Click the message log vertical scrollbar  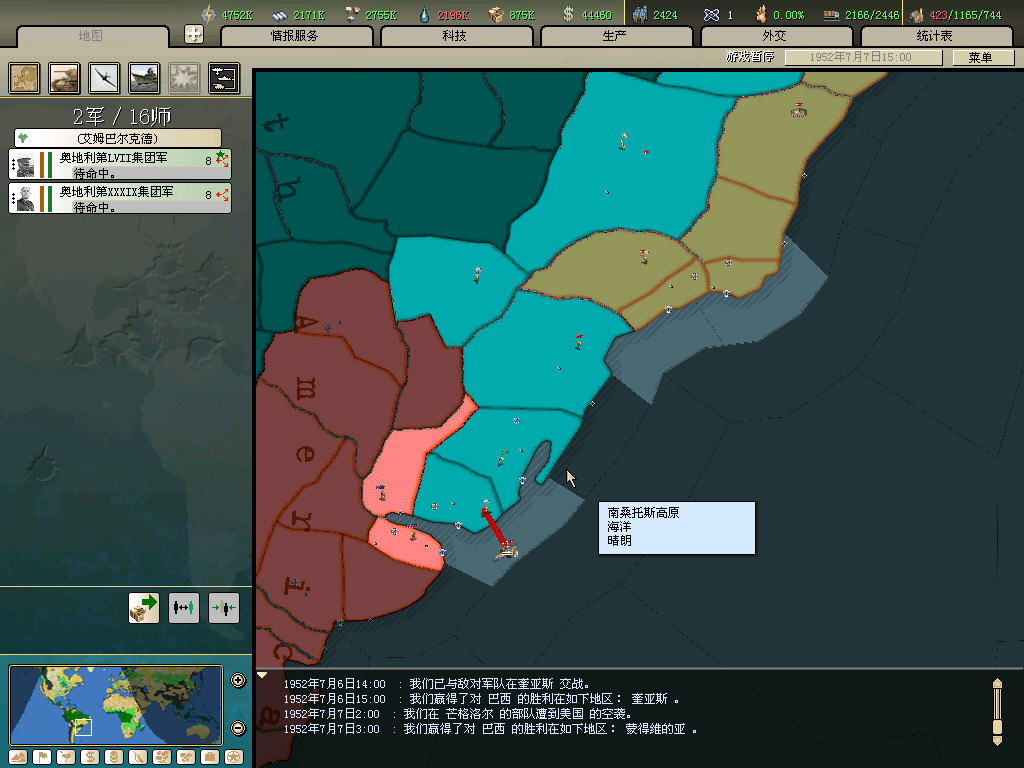997,712
